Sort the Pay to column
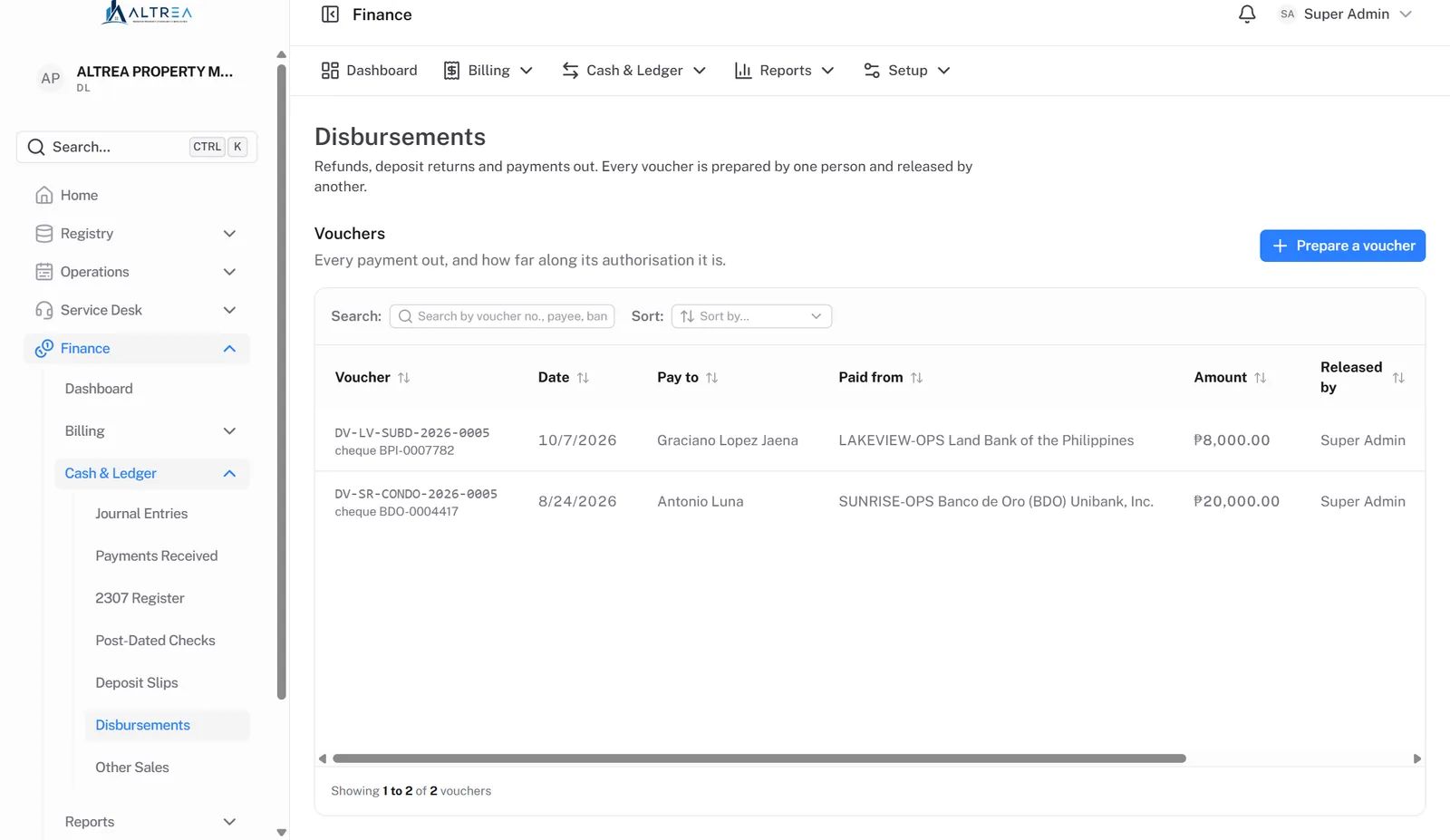 click(x=711, y=378)
